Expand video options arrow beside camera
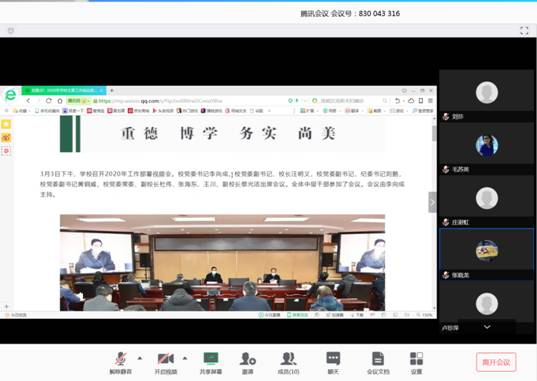The width and height of the screenshot is (537, 381). tap(185, 358)
